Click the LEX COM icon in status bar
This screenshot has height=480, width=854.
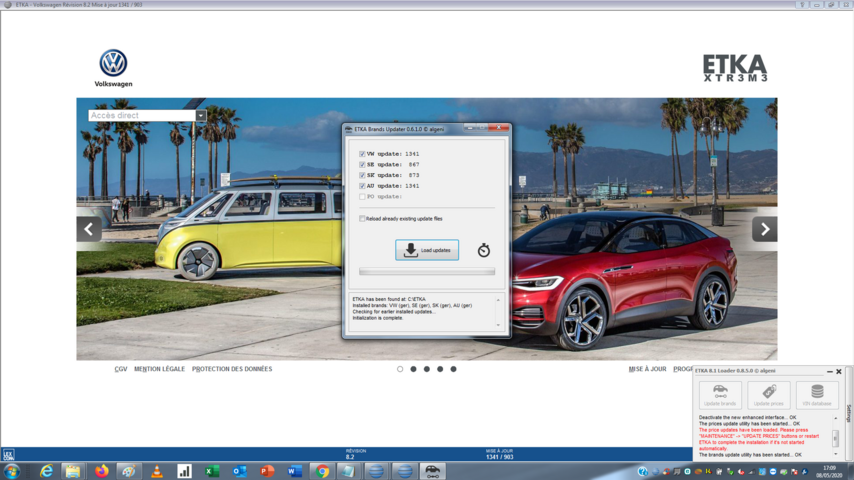tap(8, 454)
